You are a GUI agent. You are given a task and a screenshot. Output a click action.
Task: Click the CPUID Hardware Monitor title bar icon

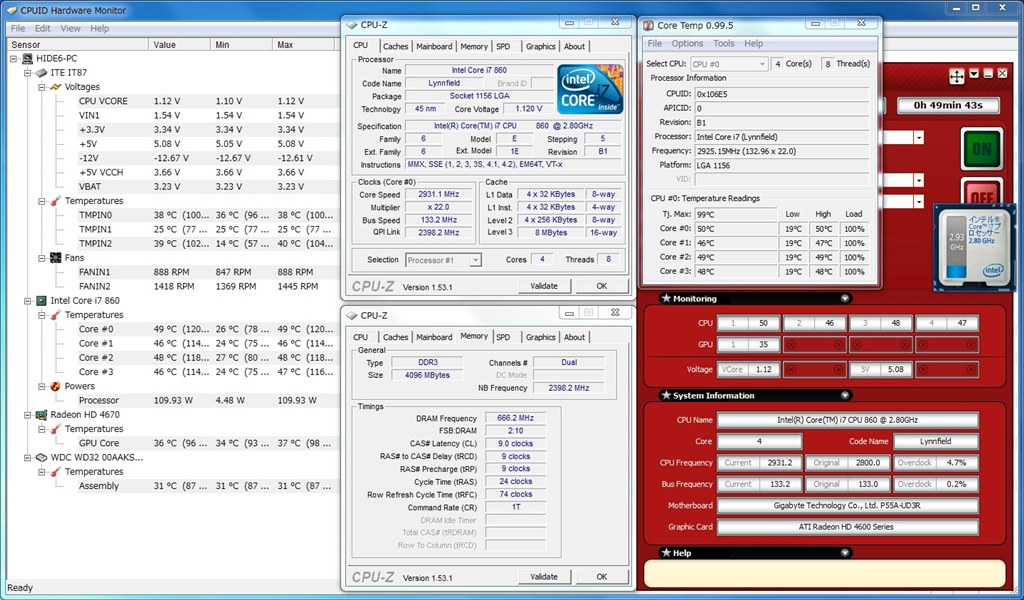point(12,10)
